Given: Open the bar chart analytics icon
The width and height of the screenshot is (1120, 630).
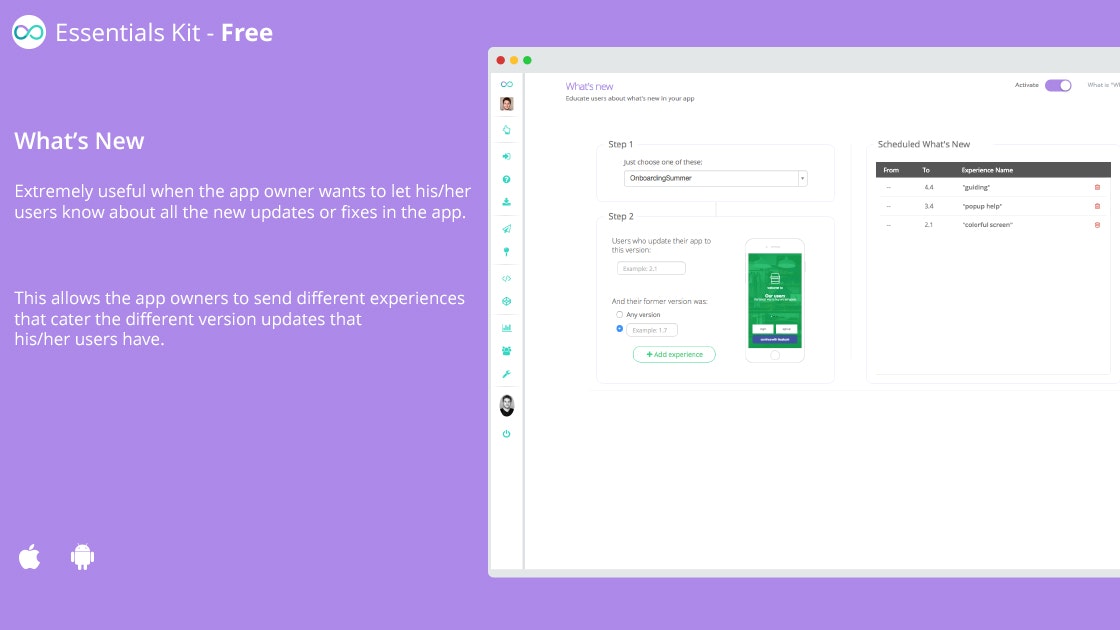Looking at the screenshot, I should click(506, 328).
